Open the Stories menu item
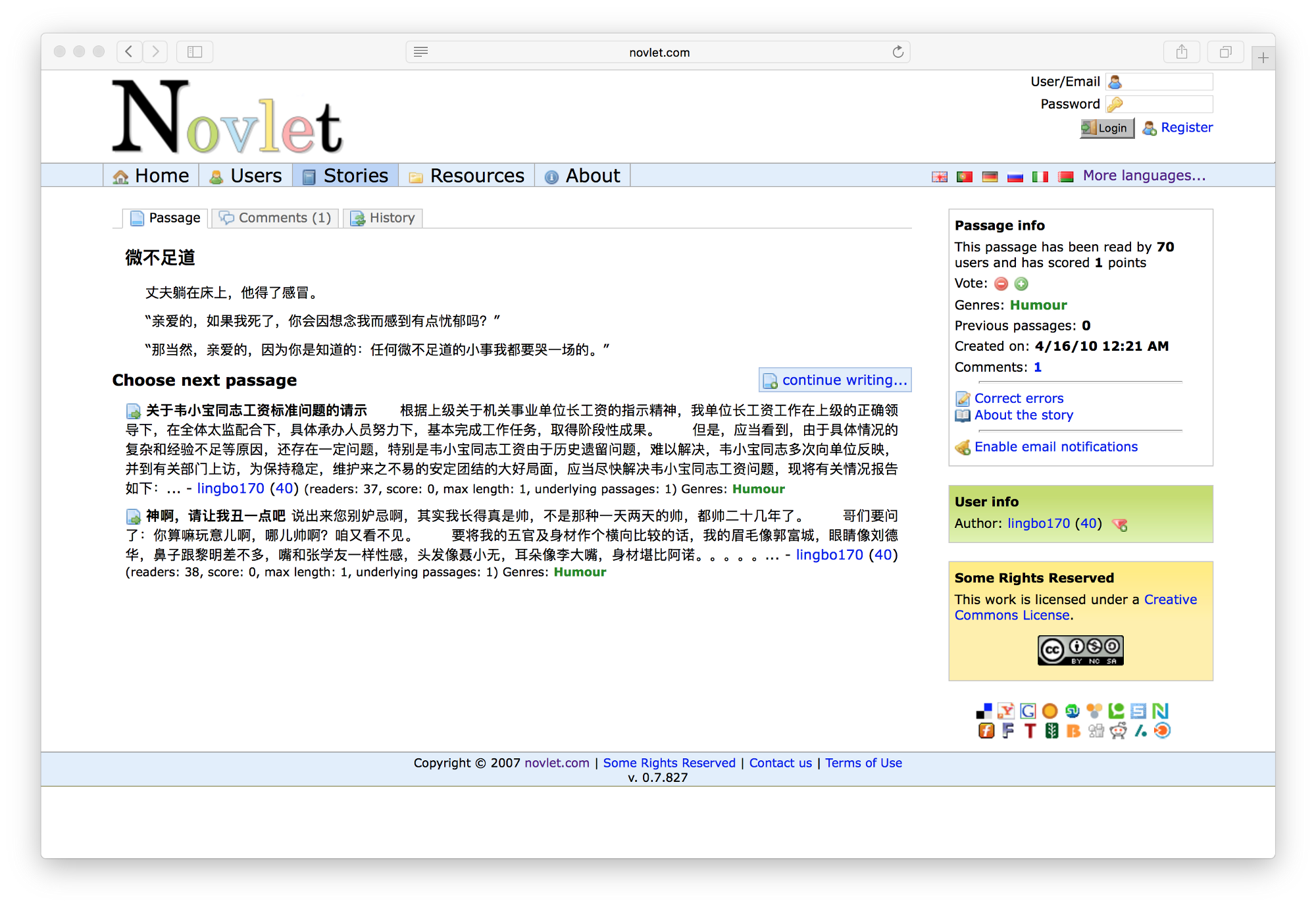 coord(345,176)
